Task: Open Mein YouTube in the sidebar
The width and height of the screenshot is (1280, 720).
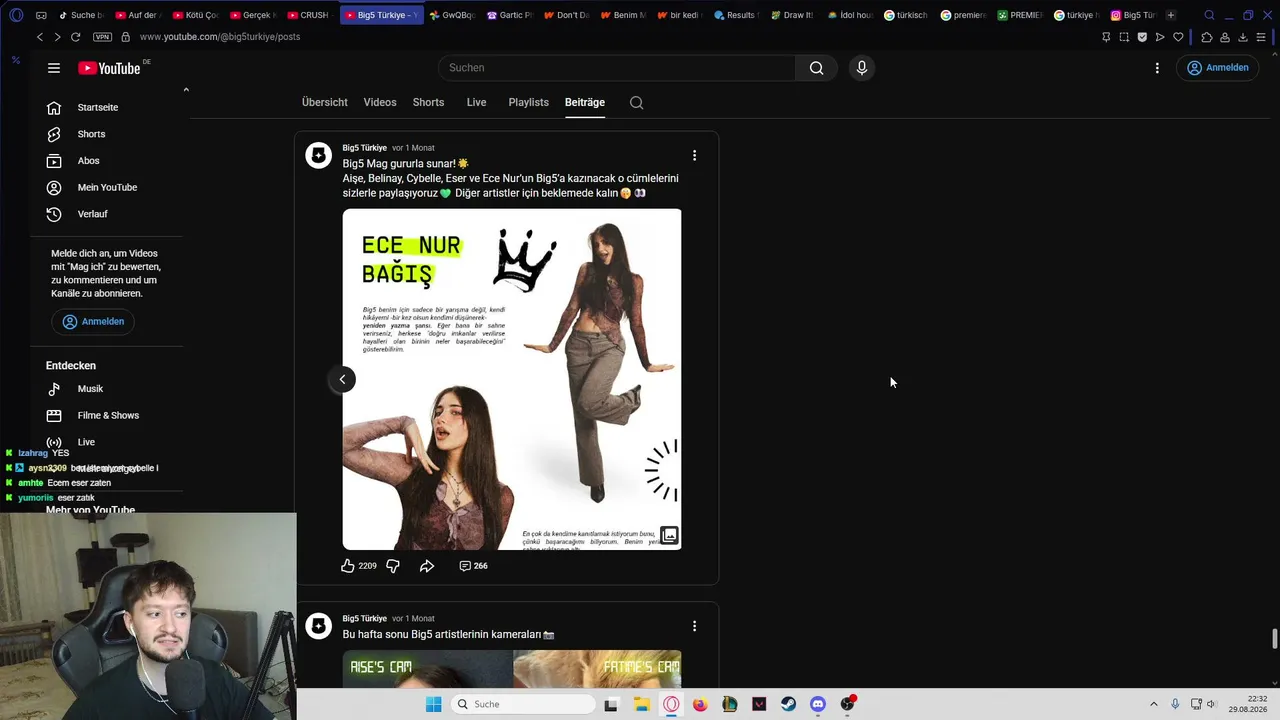Action: pyautogui.click(x=107, y=187)
